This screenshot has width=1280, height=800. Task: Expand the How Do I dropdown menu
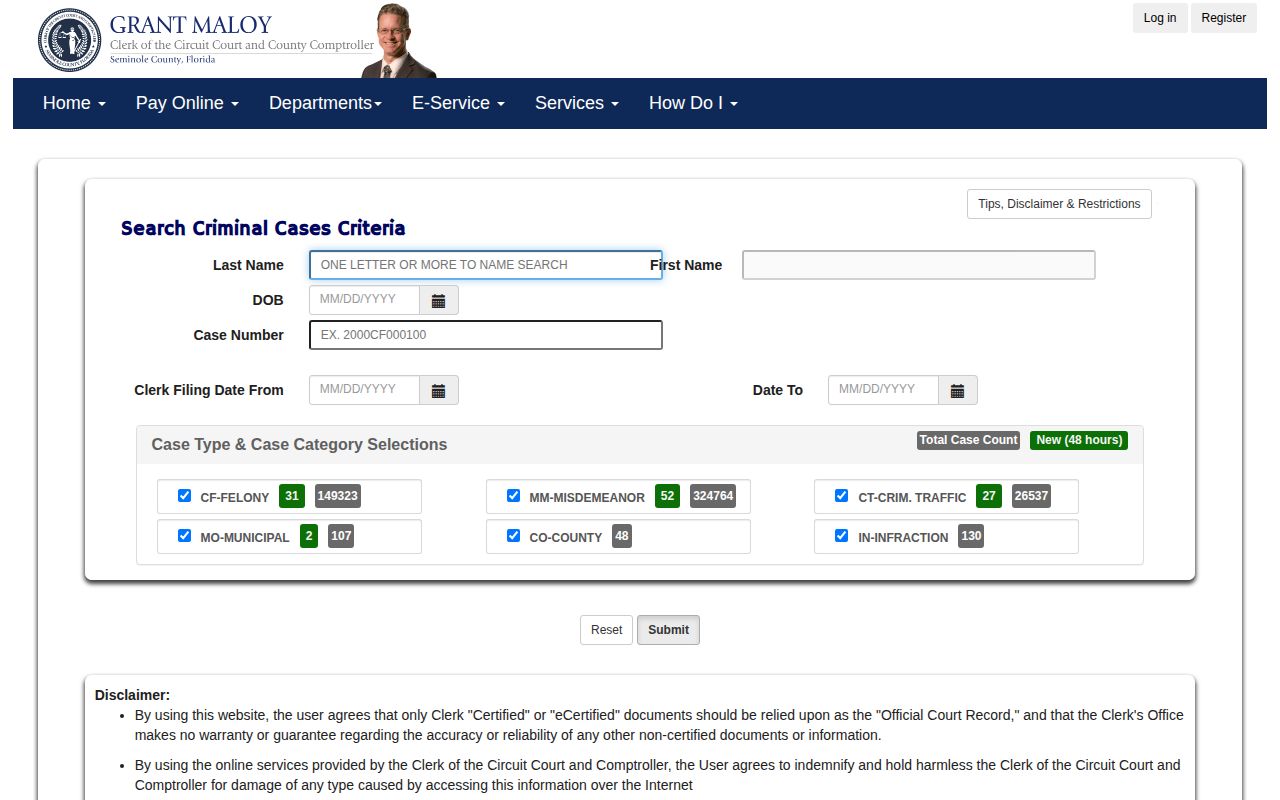(693, 103)
